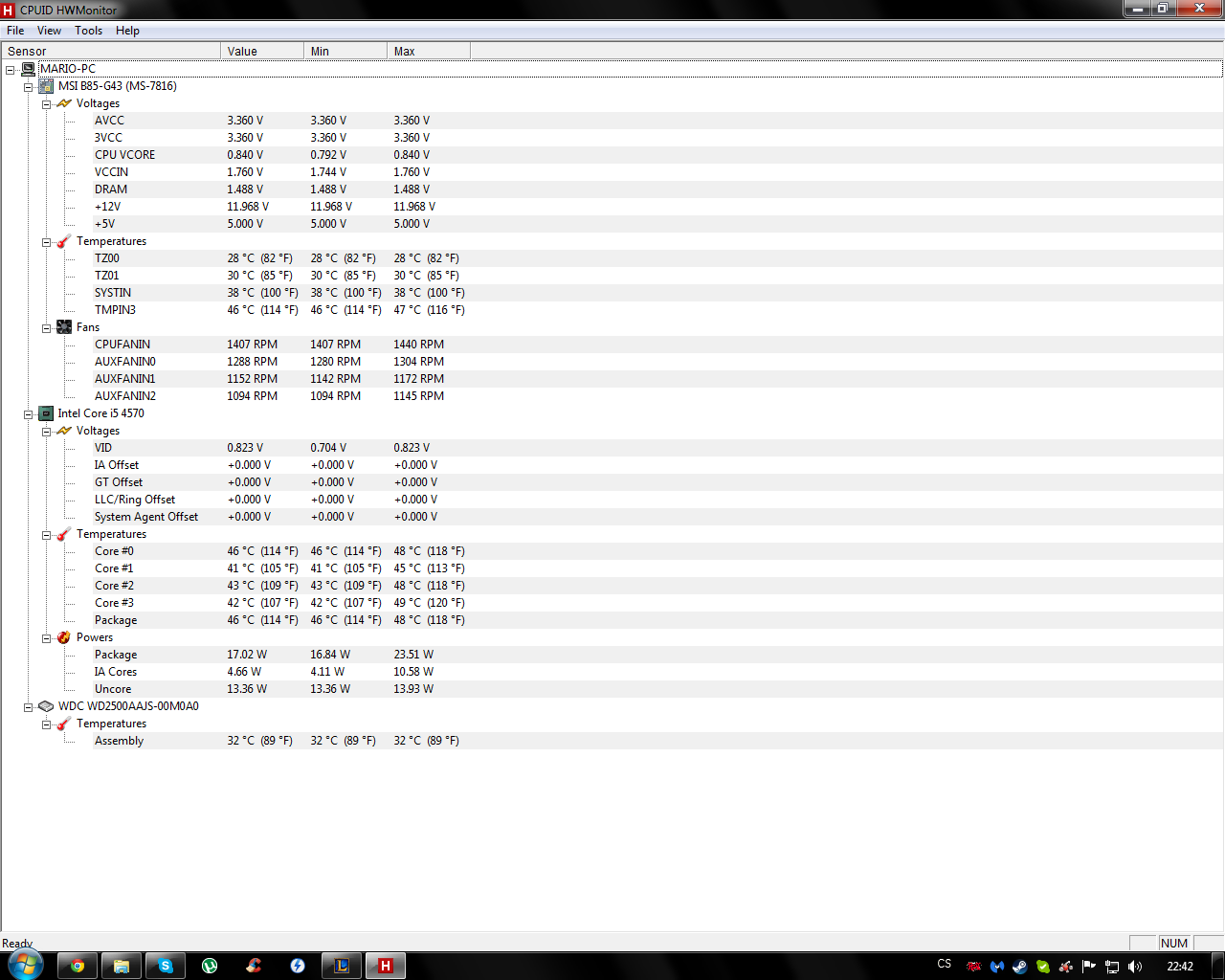Click the Value column header

[x=262, y=51]
